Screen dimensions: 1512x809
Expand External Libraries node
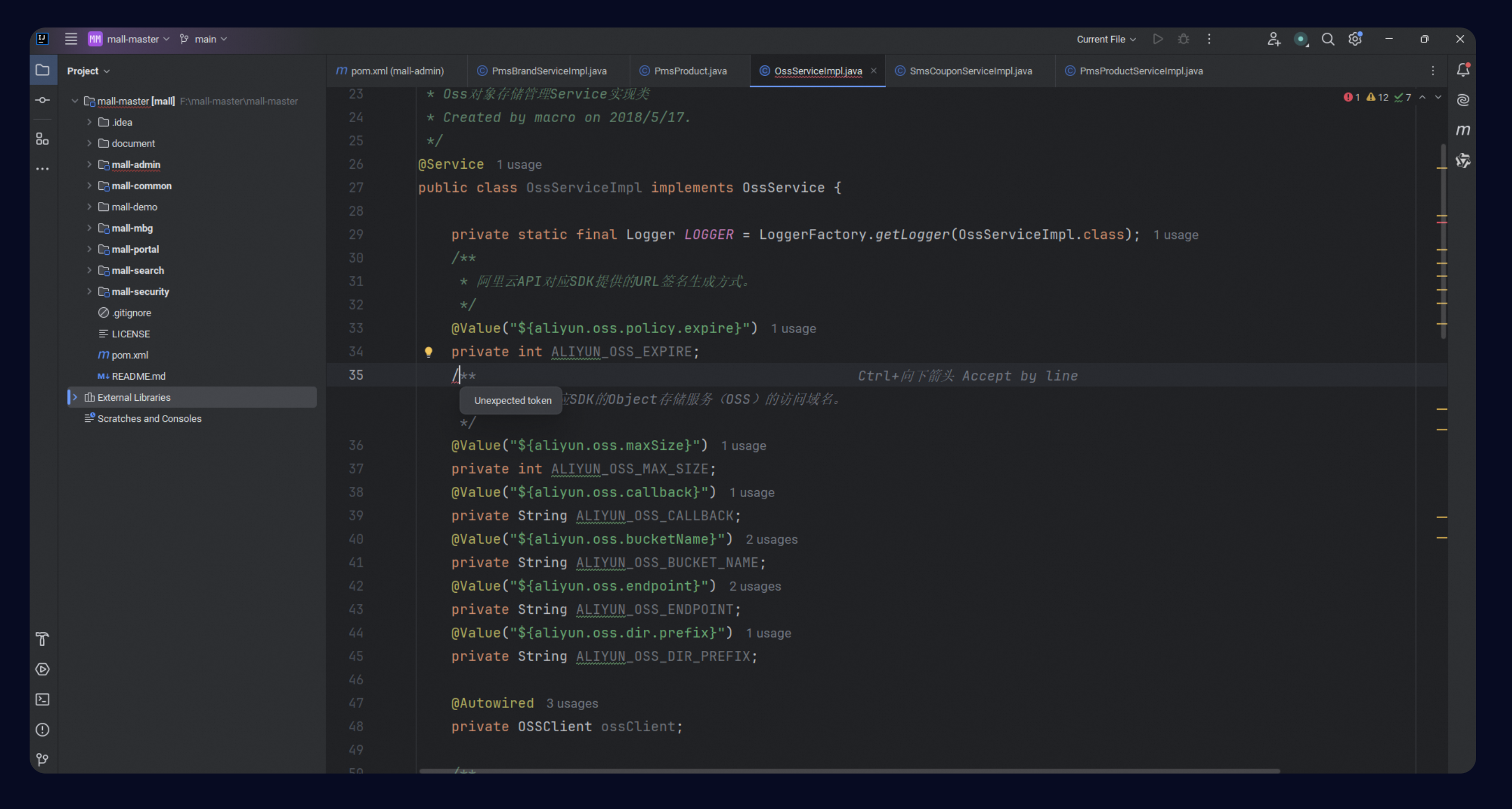(x=75, y=398)
